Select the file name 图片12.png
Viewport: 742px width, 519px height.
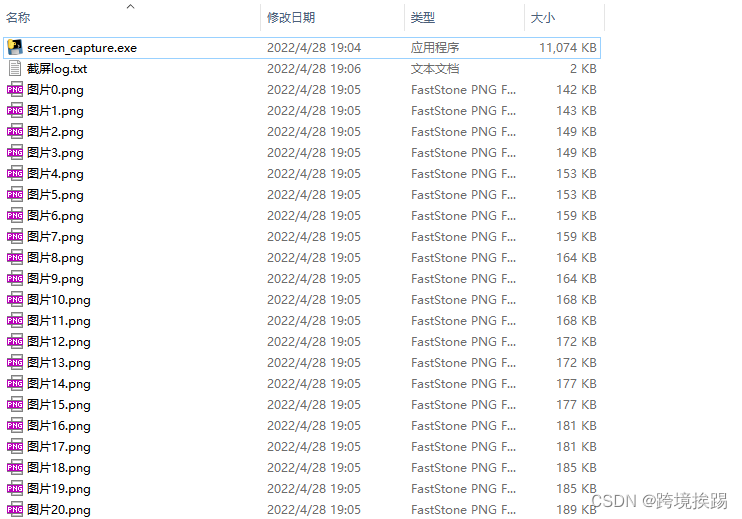(59, 342)
